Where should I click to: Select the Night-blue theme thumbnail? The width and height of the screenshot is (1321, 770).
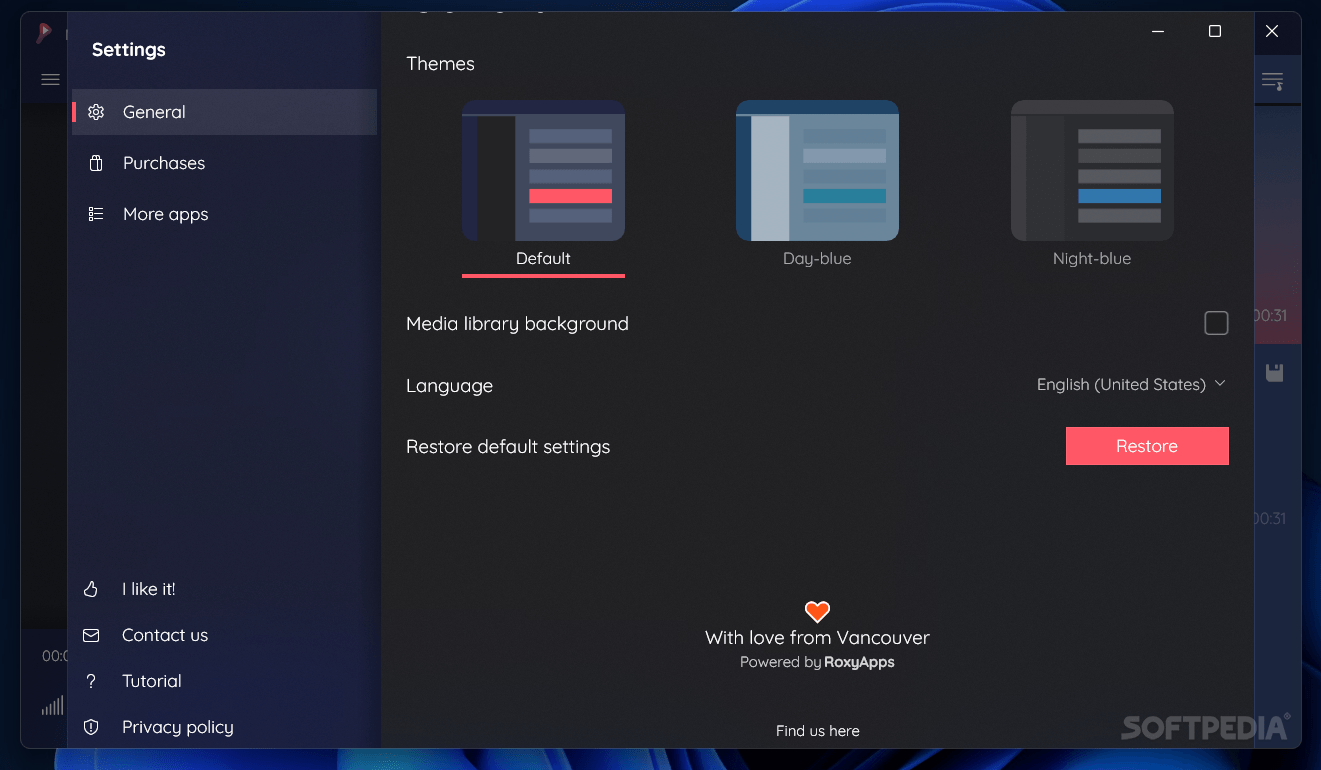1092,170
